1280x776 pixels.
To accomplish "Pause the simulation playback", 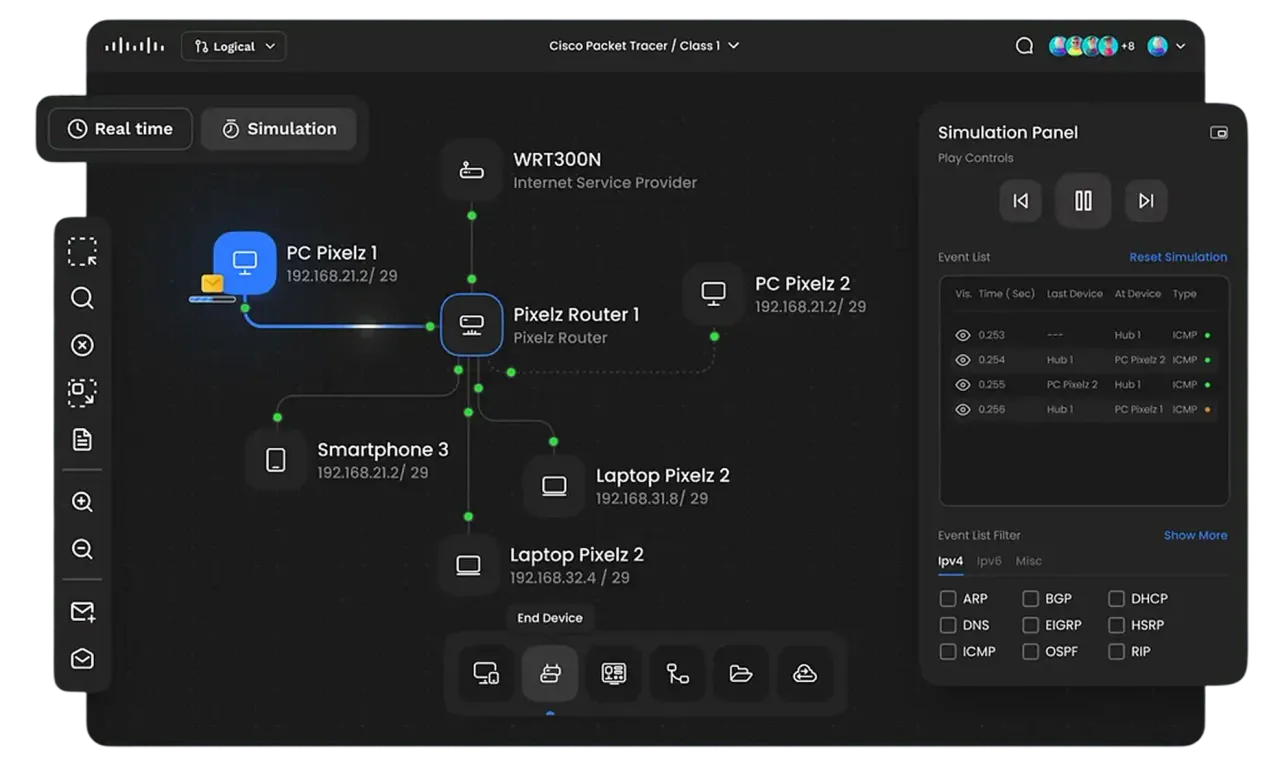I will click(1083, 201).
